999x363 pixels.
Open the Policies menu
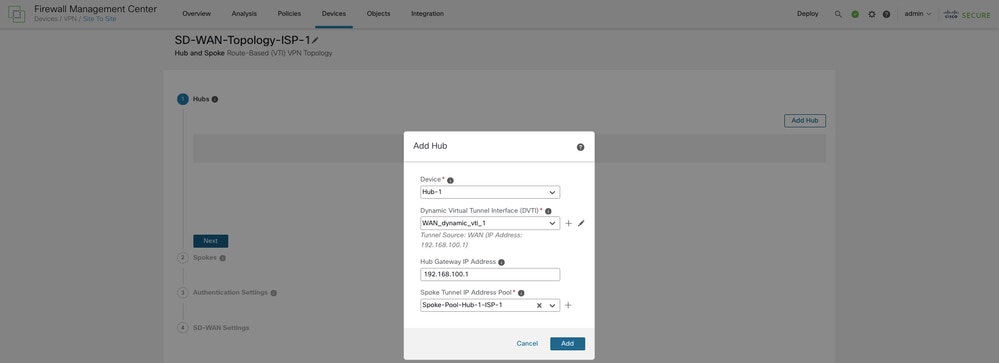click(x=289, y=14)
